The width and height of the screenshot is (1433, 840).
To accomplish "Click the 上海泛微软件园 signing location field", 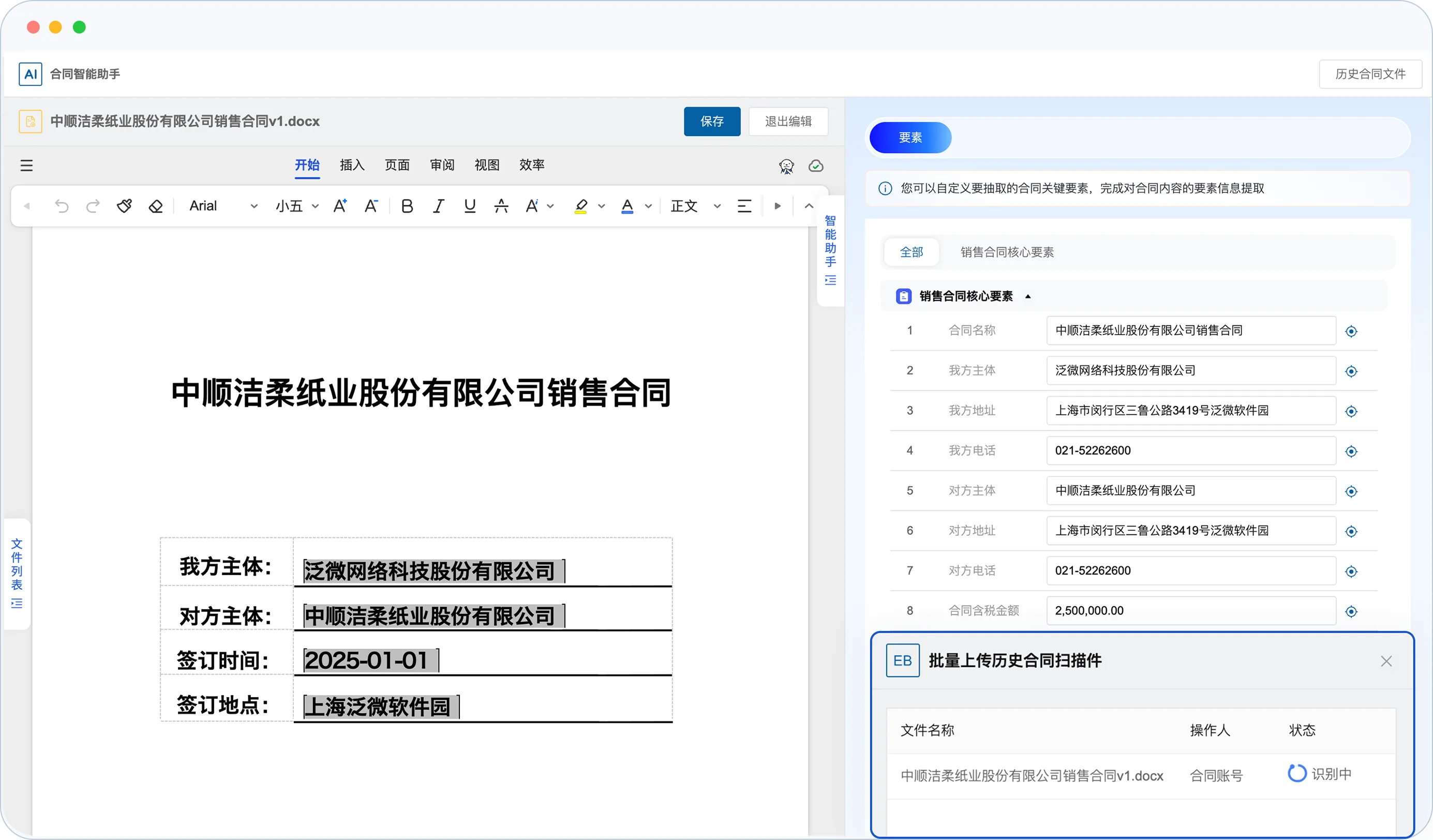I will tap(381, 707).
